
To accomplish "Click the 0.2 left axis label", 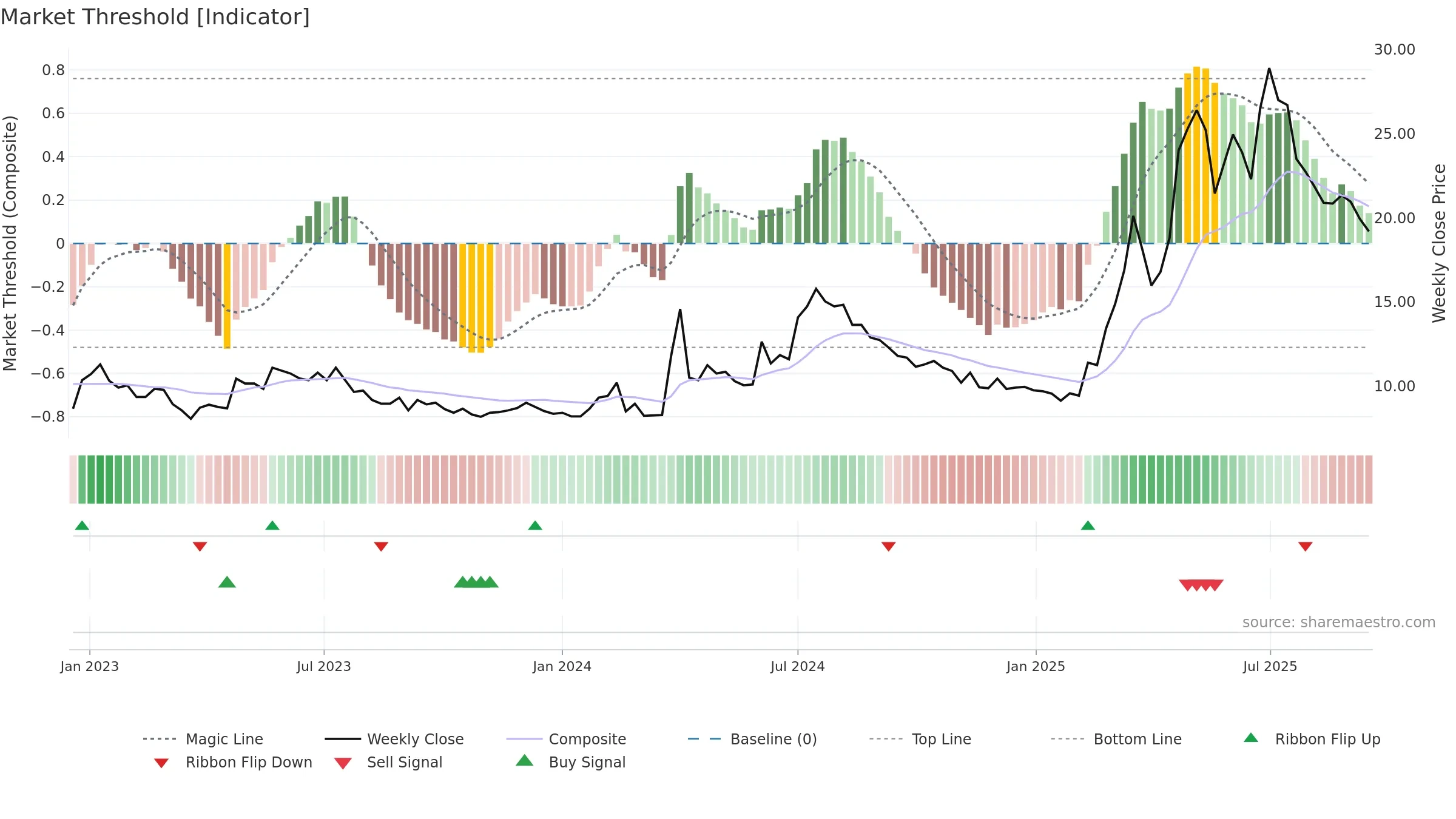I will 53,200.
